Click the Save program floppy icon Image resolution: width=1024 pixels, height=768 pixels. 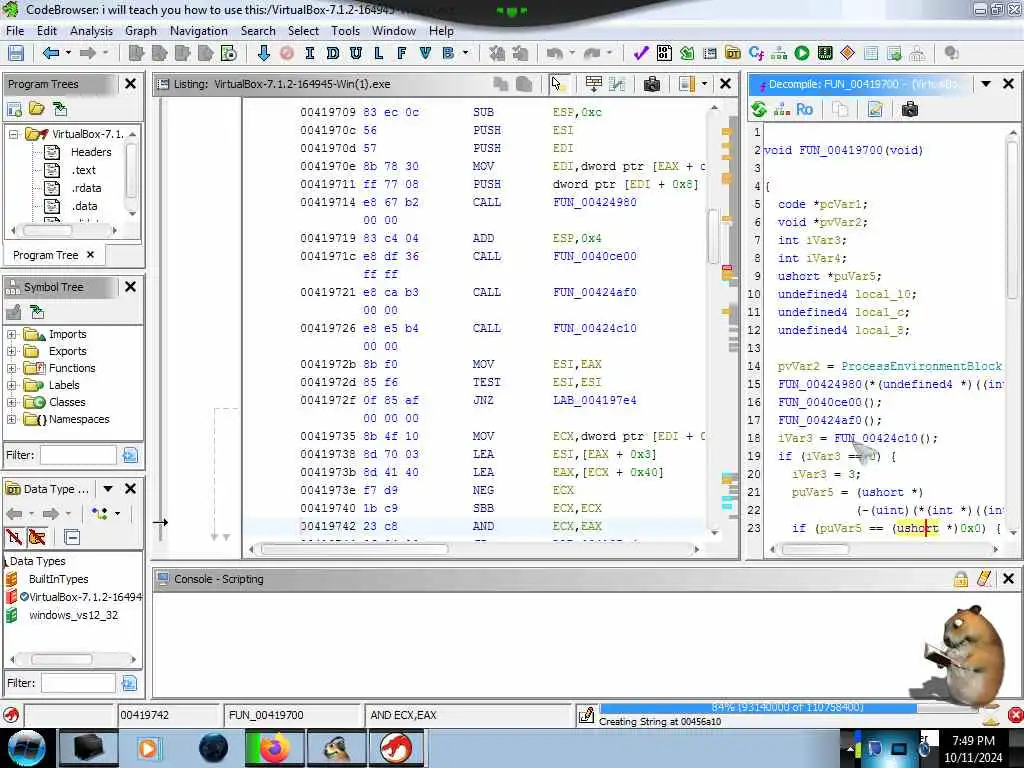pos(16,54)
